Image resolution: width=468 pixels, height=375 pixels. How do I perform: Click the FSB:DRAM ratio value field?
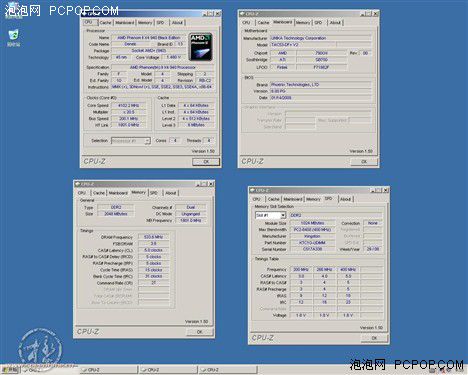tap(153, 244)
